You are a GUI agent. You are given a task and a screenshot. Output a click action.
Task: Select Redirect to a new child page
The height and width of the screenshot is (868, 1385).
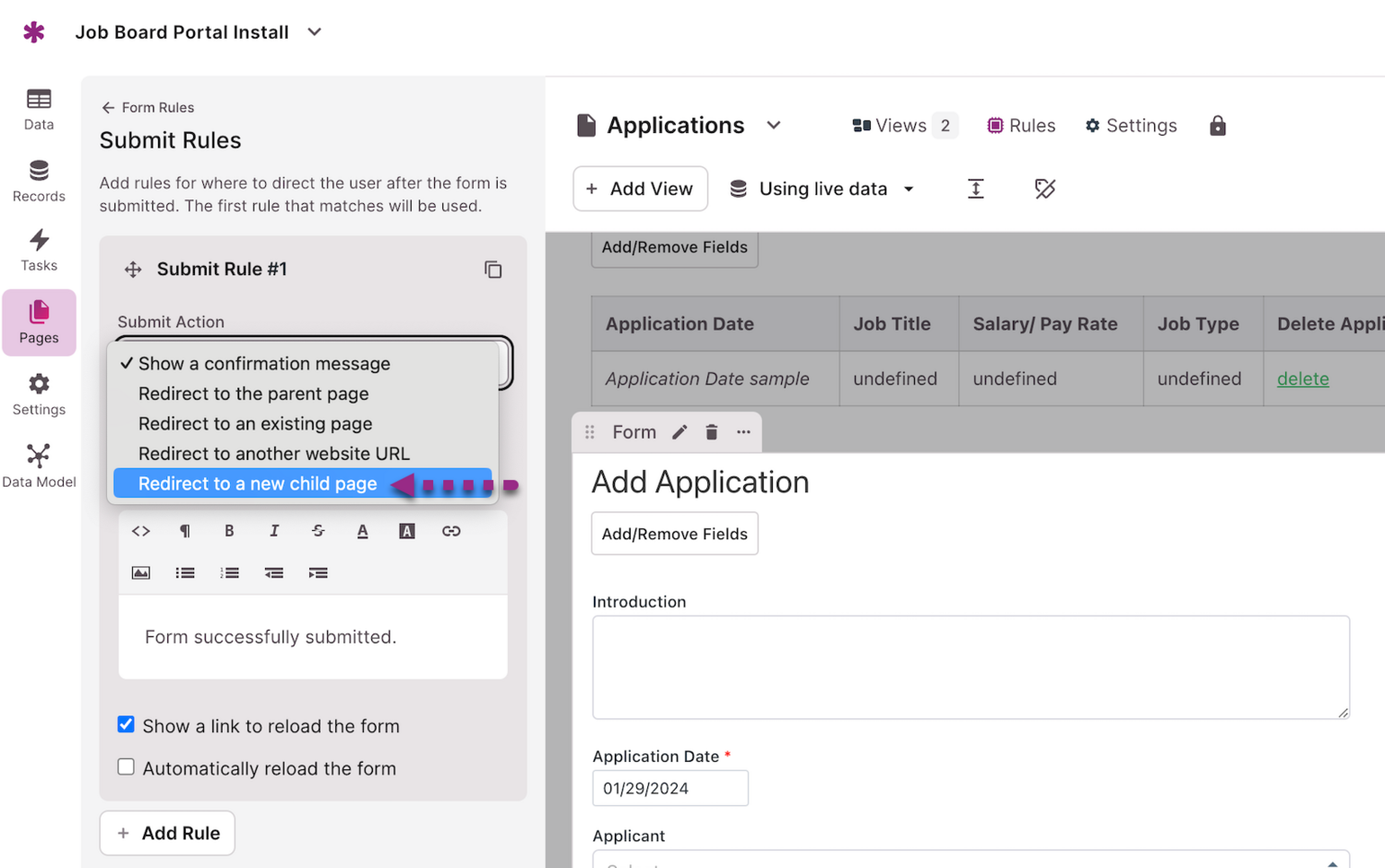258,484
